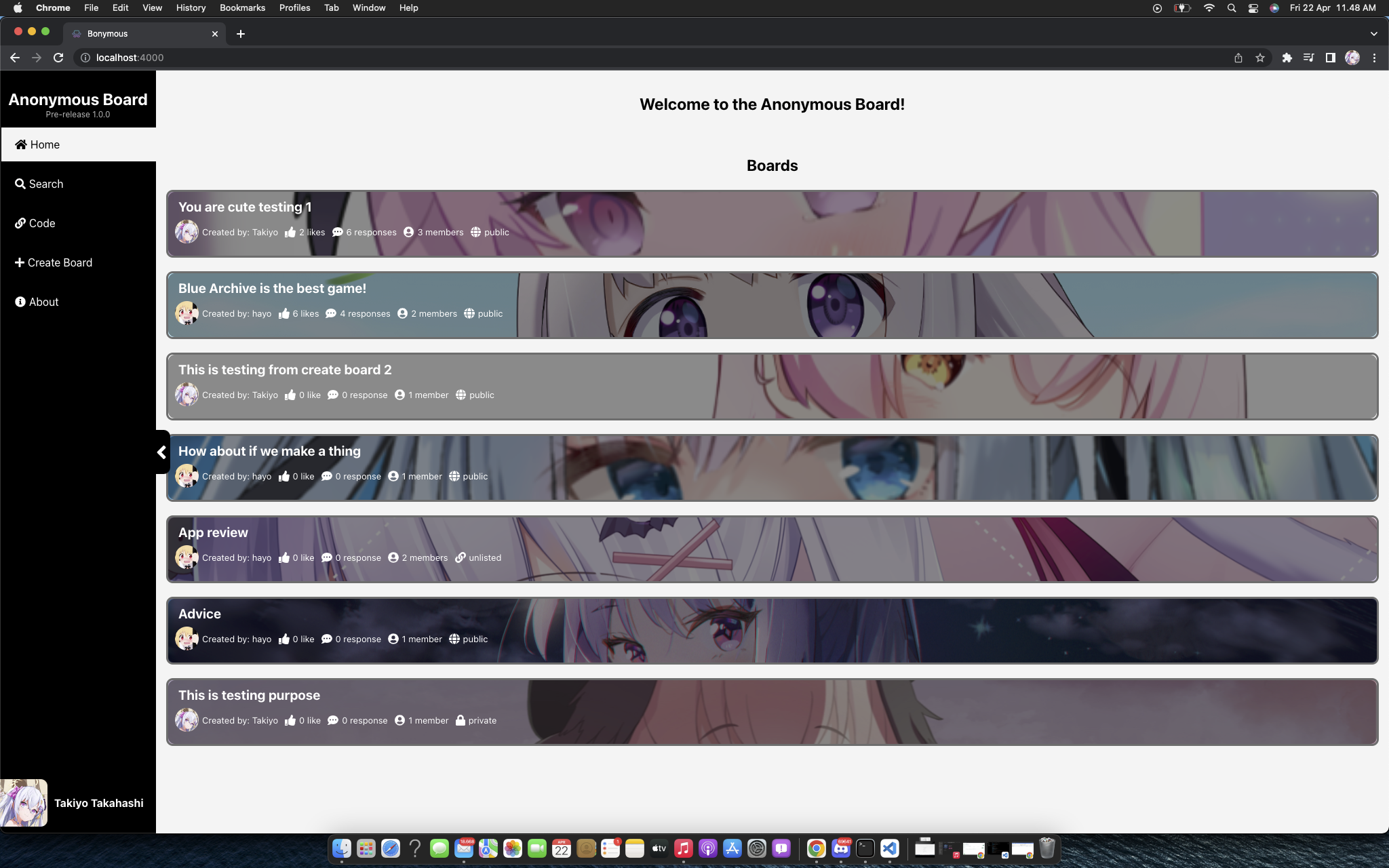Screen dimensions: 1389x868
Task: Click padlock icon on This is testing purpose
Action: click(x=461, y=720)
